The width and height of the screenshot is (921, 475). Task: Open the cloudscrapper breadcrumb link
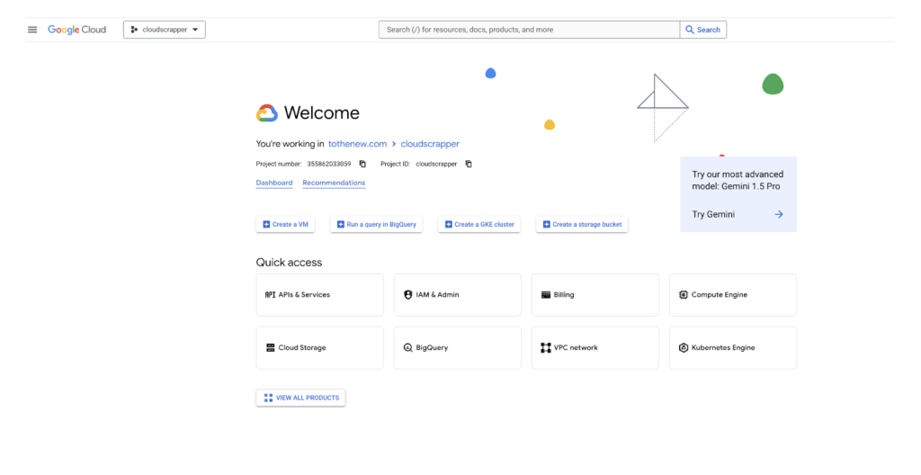[430, 144]
